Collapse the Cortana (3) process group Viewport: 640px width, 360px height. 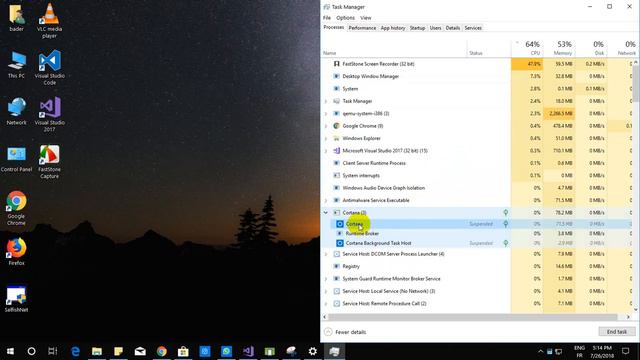[326, 213]
